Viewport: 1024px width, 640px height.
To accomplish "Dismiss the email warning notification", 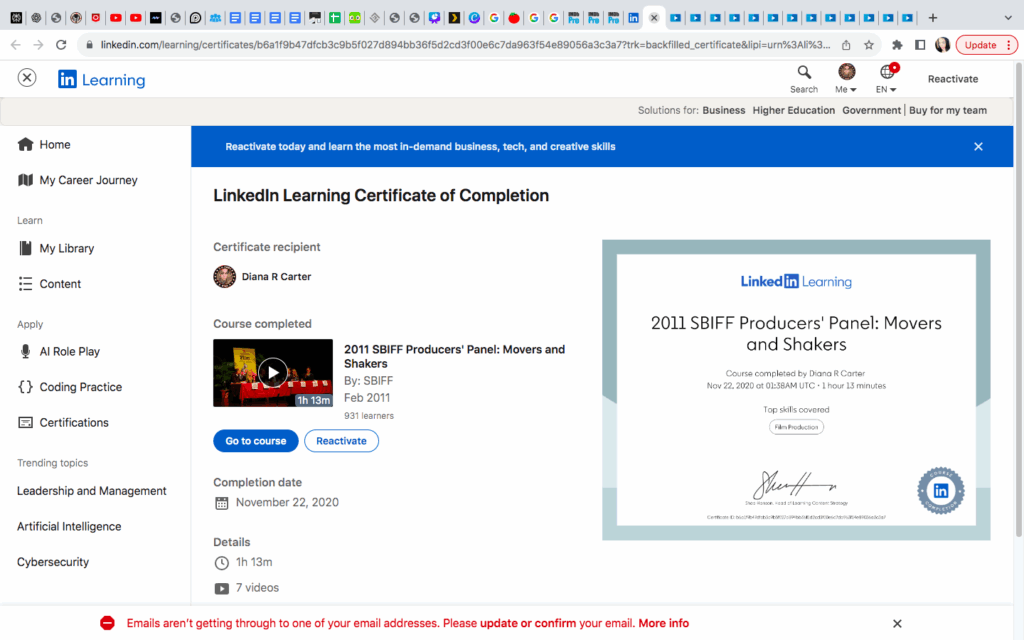I will pyautogui.click(x=897, y=624).
